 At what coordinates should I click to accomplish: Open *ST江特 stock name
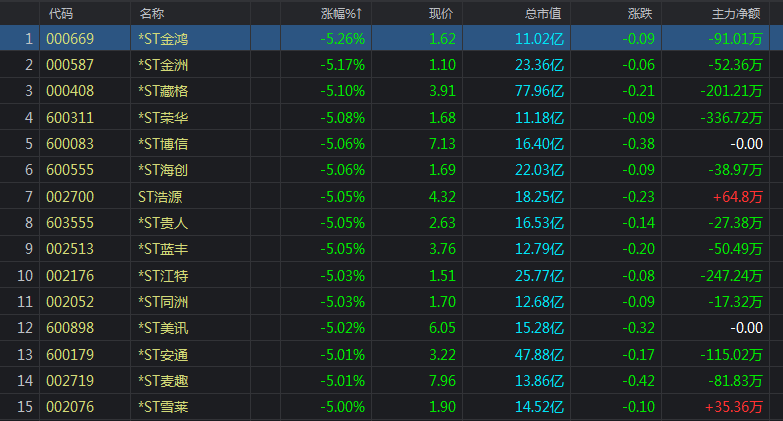coord(163,276)
